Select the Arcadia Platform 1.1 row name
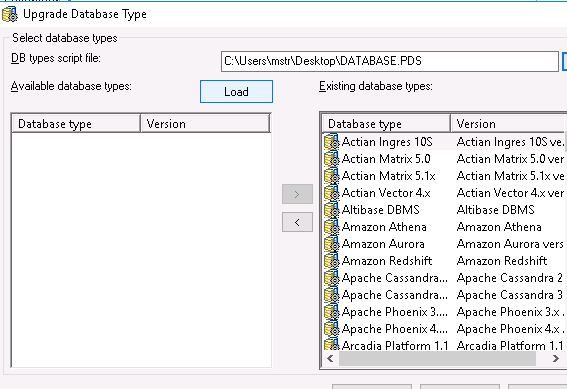The image size is (567, 389). (395, 345)
